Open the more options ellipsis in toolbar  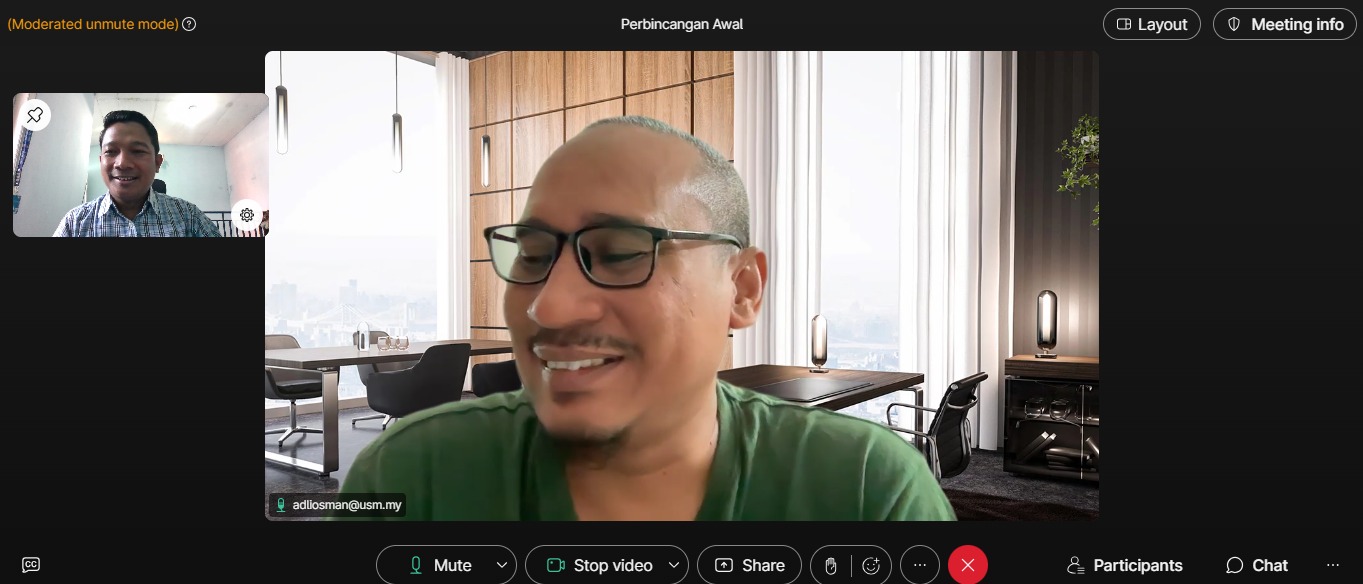(x=920, y=565)
